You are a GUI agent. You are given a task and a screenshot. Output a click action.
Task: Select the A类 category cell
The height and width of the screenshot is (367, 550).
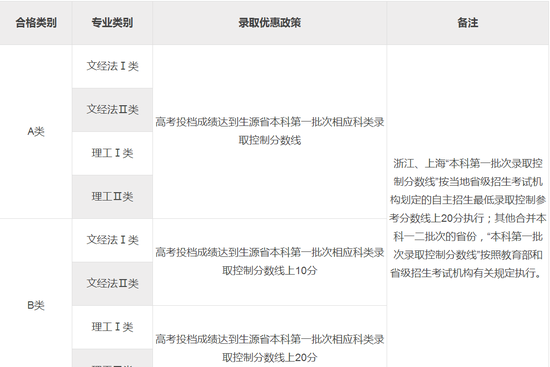click(36, 132)
